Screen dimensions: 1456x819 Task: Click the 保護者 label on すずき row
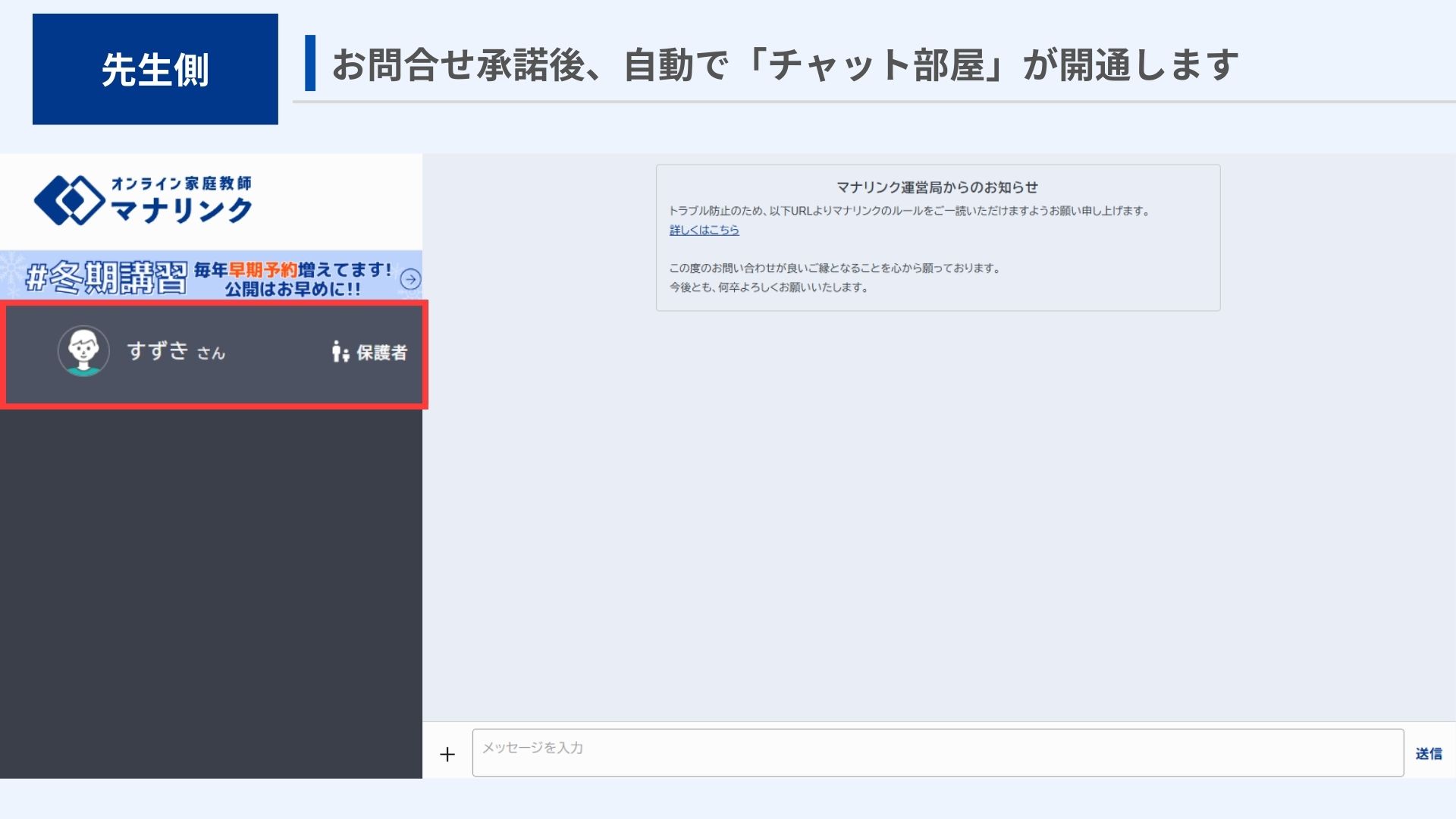tap(381, 353)
